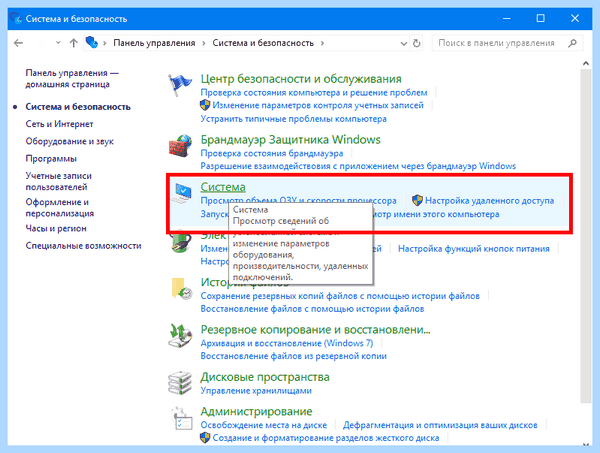The width and height of the screenshot is (600, 453).
Task: Click Изменение параметров контроля учетных записей
Action: pos(318,105)
